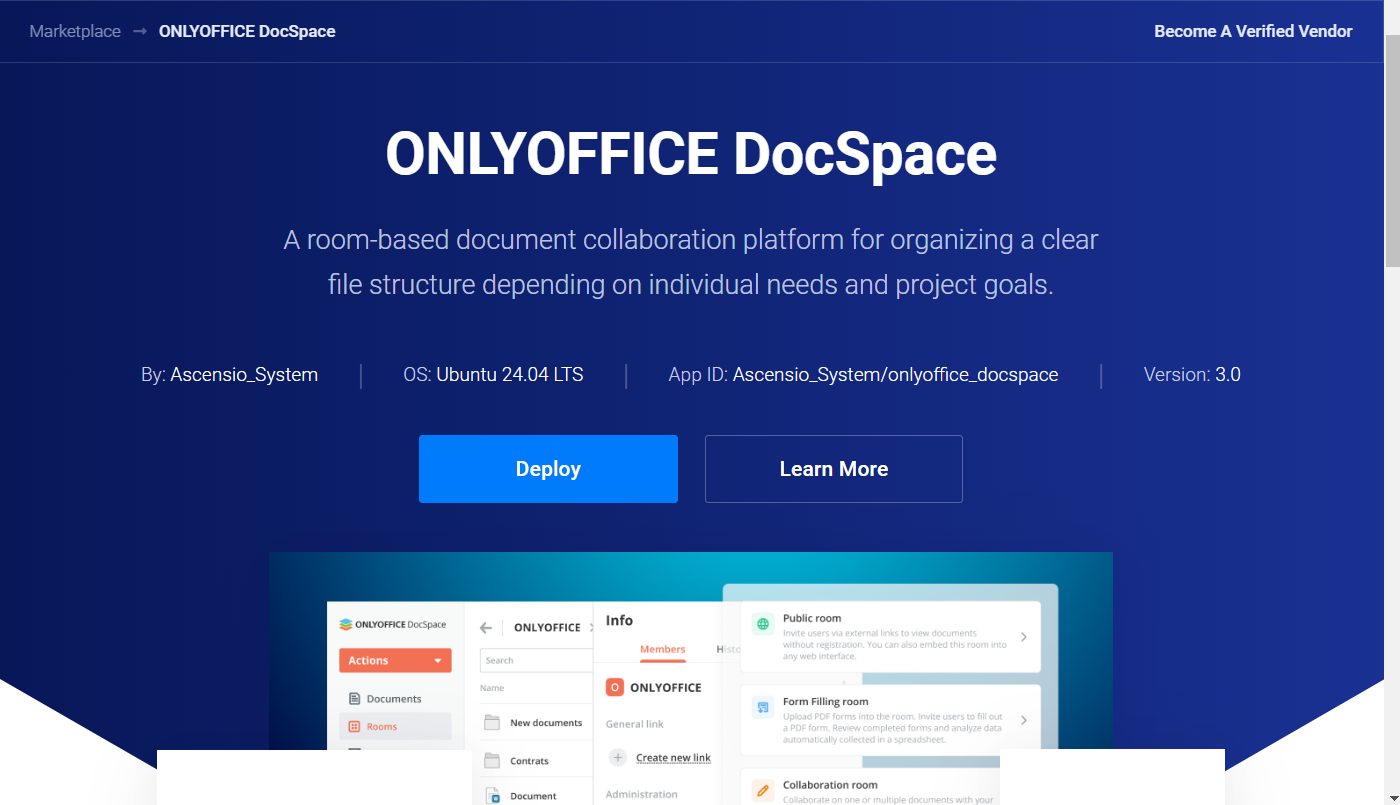
Task: Open Become A Verified Vendor link
Action: [x=1253, y=31]
